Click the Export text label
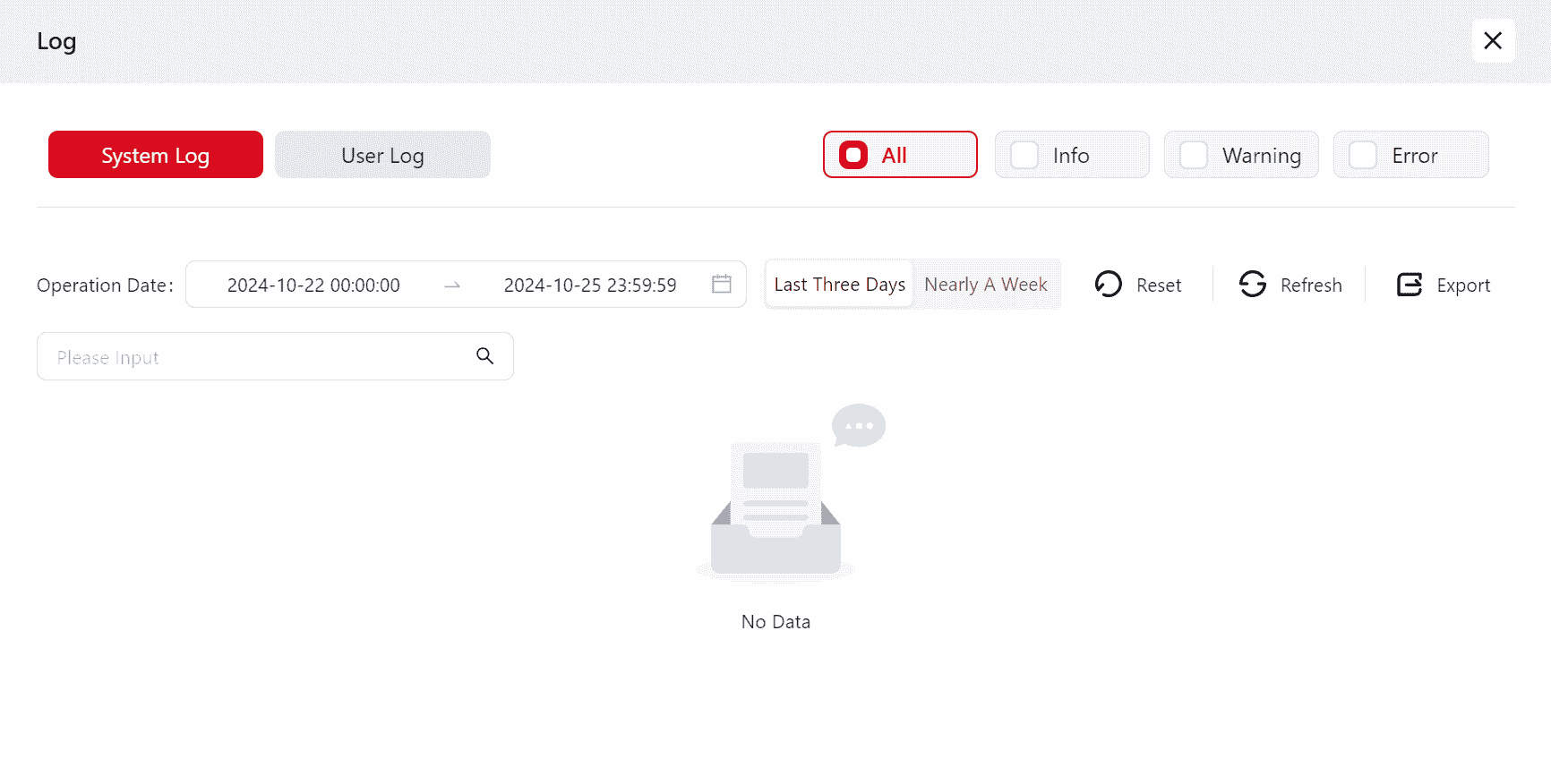The width and height of the screenshot is (1551, 784). pyautogui.click(x=1463, y=285)
